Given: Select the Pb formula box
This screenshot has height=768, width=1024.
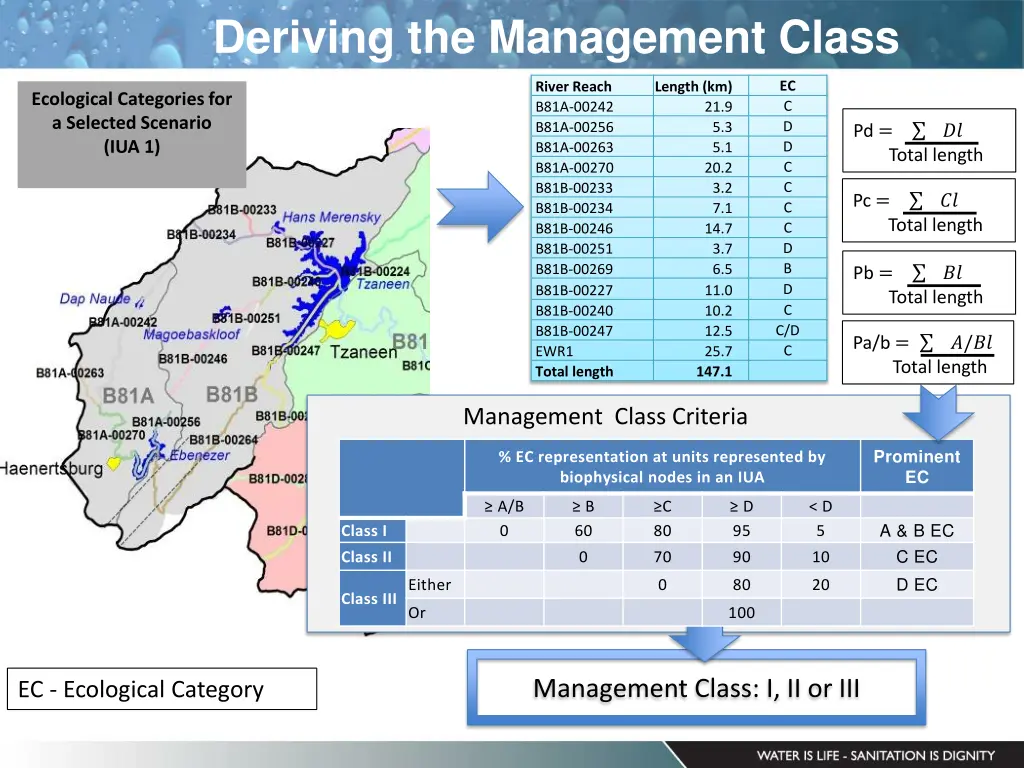Looking at the screenshot, I should tap(929, 284).
